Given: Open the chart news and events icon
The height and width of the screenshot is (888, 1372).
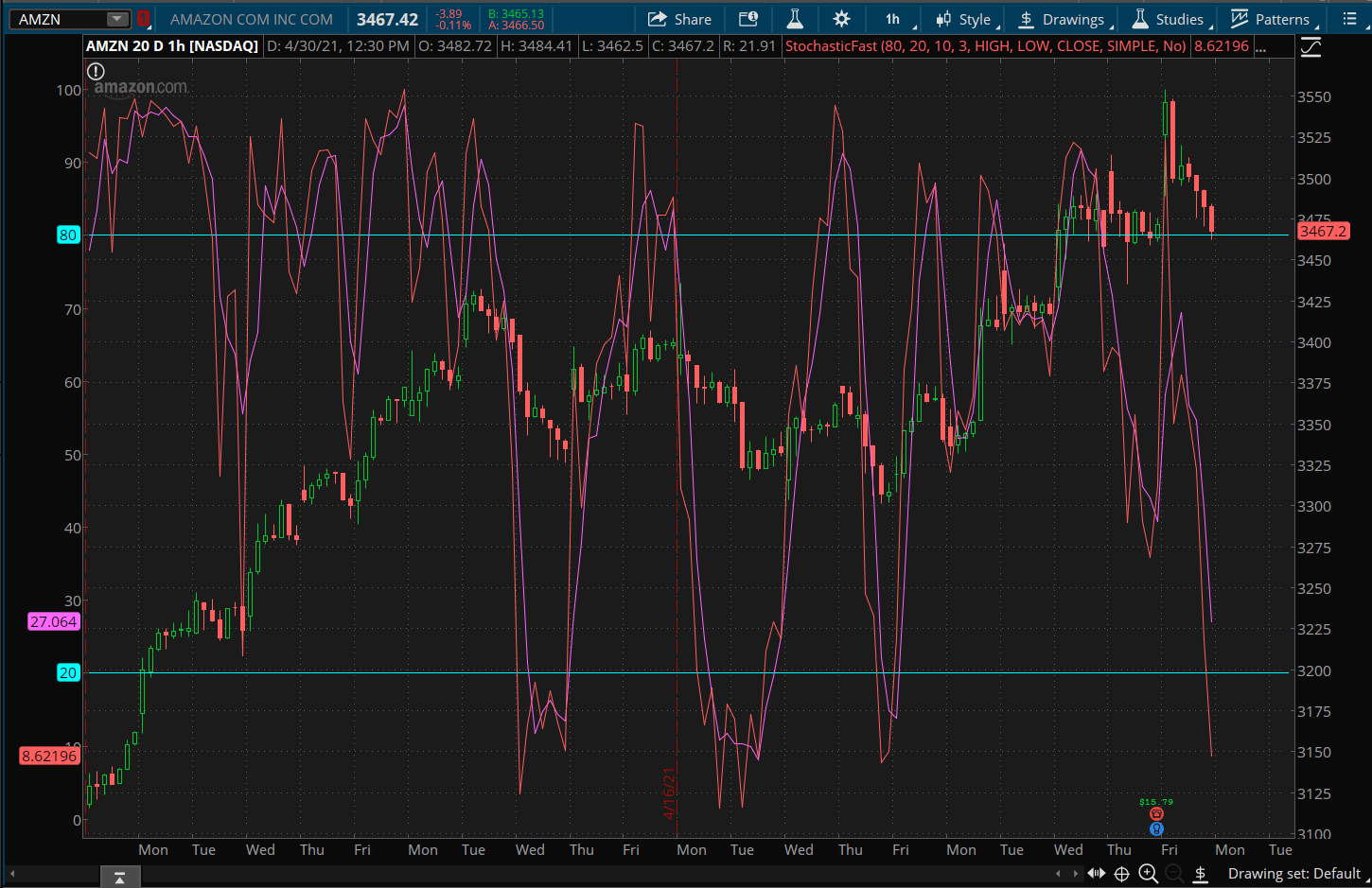Looking at the screenshot, I should (748, 19).
